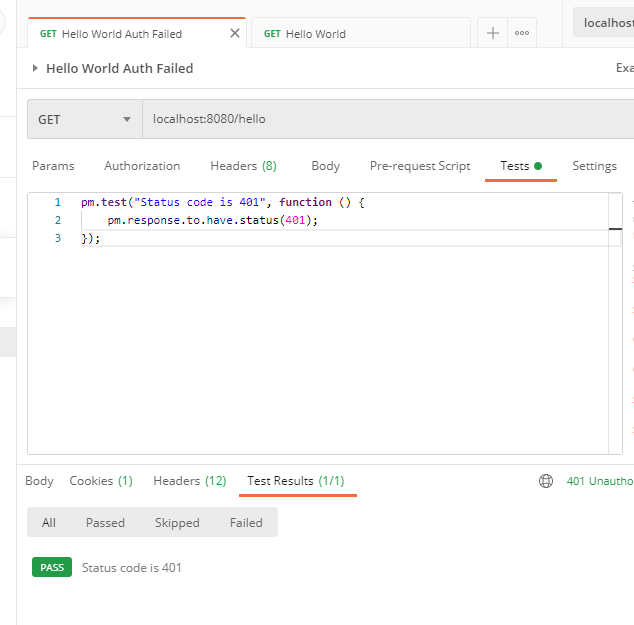The width and height of the screenshot is (634, 625).
Task: Open the Examples link
Action: point(625,68)
